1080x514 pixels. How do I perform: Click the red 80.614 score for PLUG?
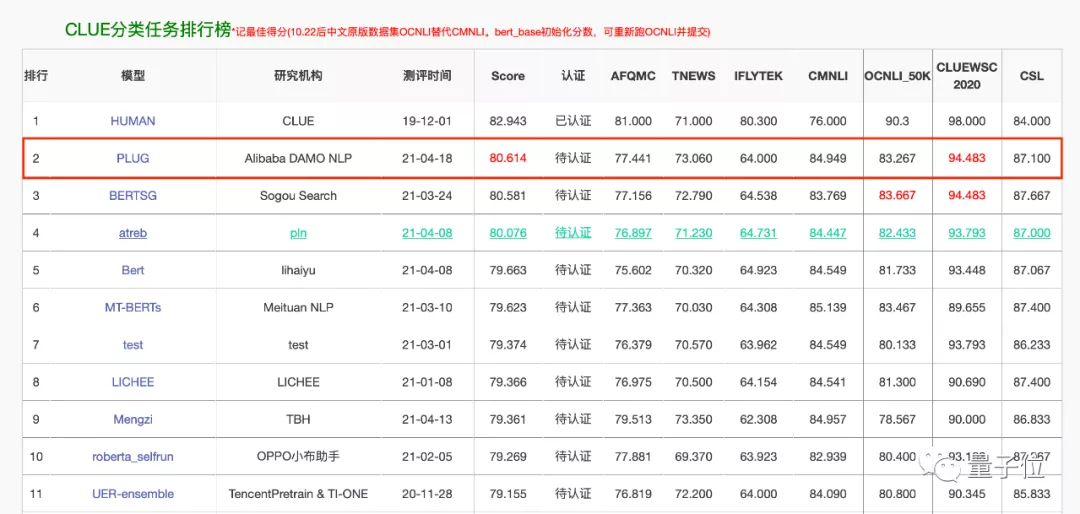[508, 158]
